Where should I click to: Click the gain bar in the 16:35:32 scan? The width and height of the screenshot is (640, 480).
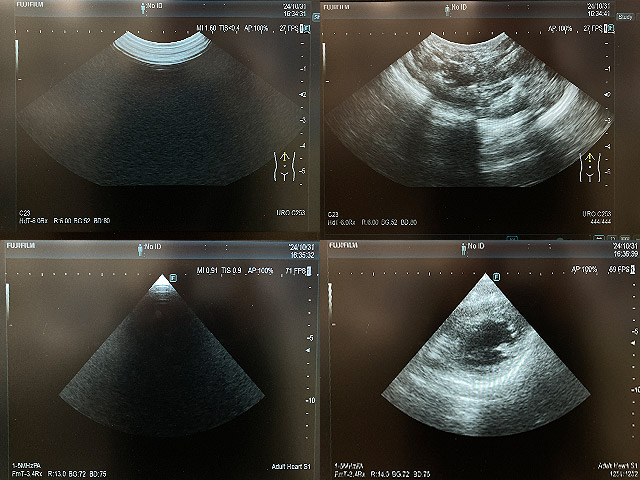[7, 302]
